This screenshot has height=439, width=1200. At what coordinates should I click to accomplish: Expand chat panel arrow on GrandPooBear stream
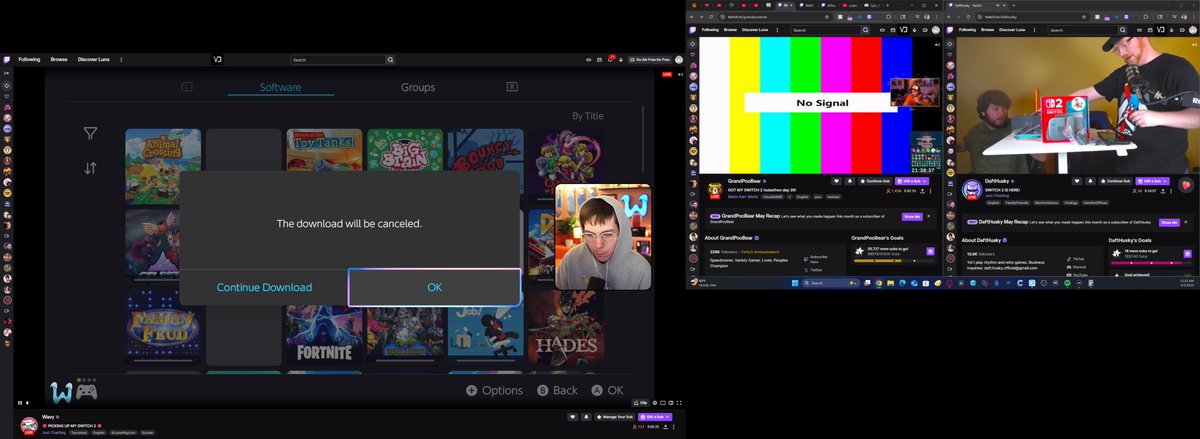click(x=938, y=45)
